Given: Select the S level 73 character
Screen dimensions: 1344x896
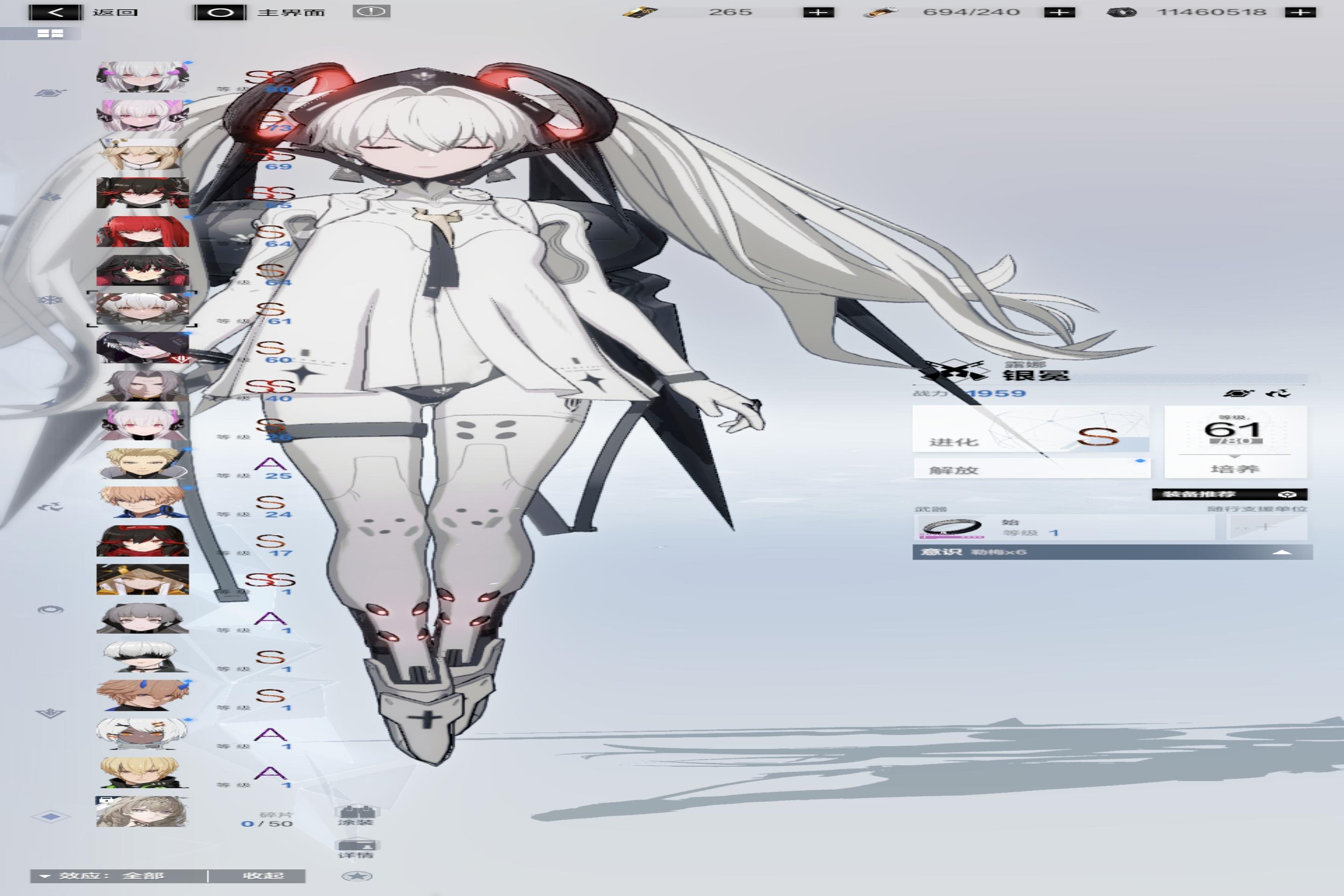Looking at the screenshot, I should 142,115.
